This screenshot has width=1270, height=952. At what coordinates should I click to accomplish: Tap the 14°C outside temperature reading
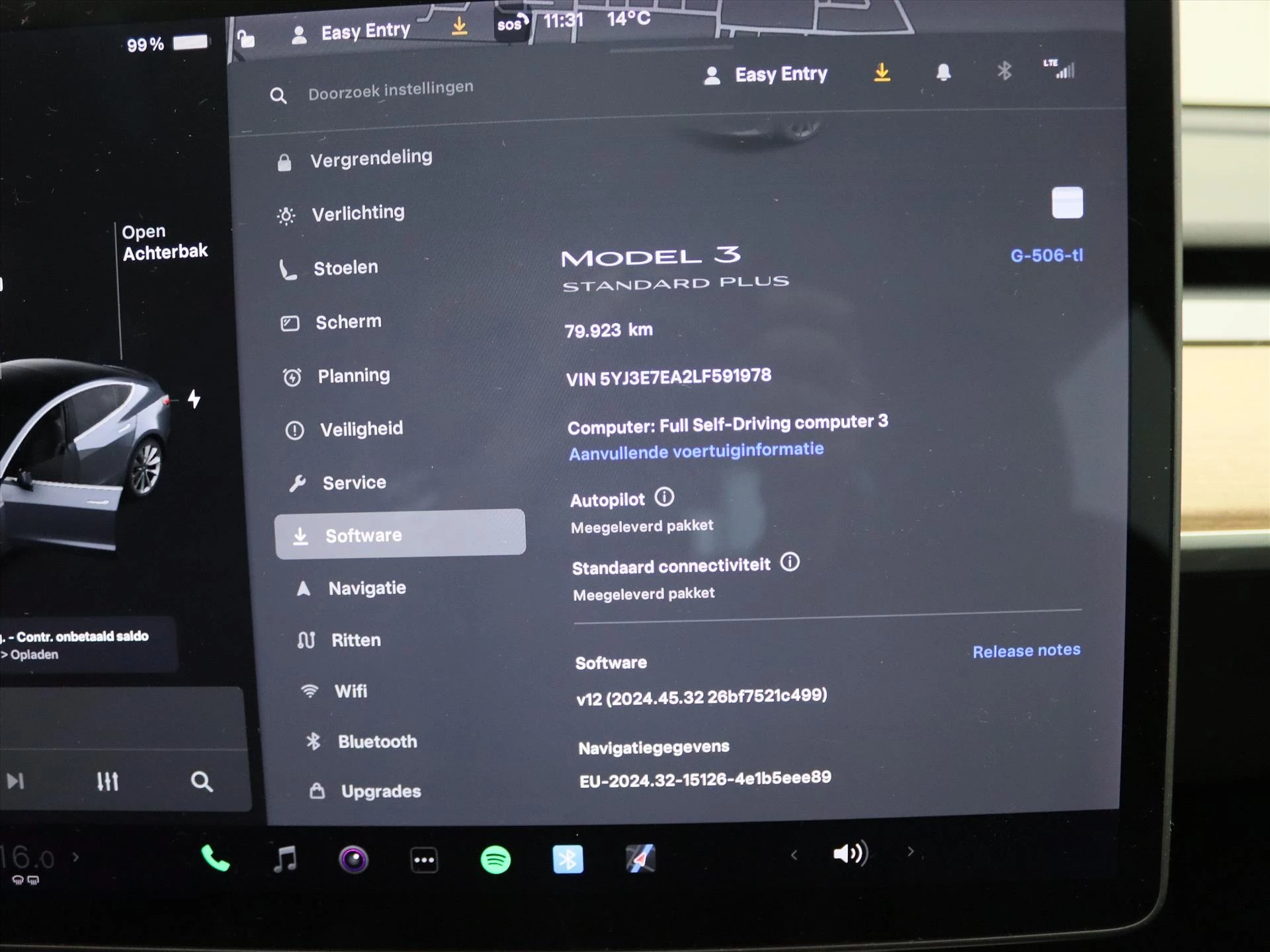coord(629,19)
